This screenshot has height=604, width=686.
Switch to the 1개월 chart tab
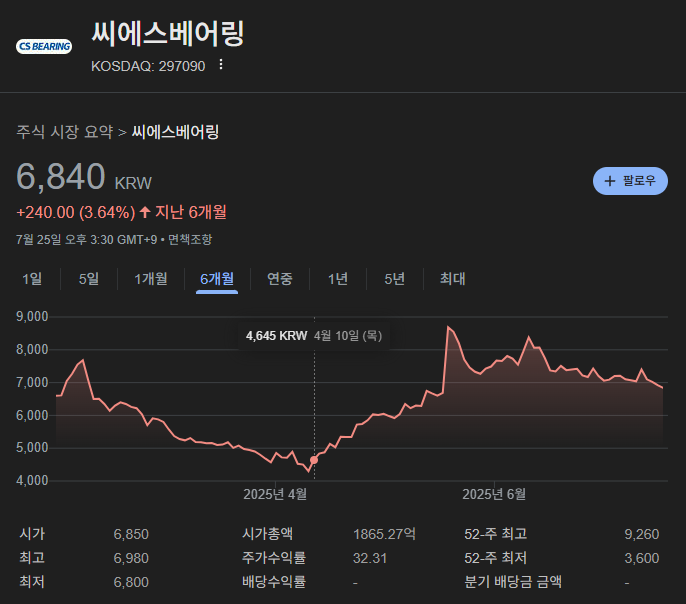tap(151, 279)
